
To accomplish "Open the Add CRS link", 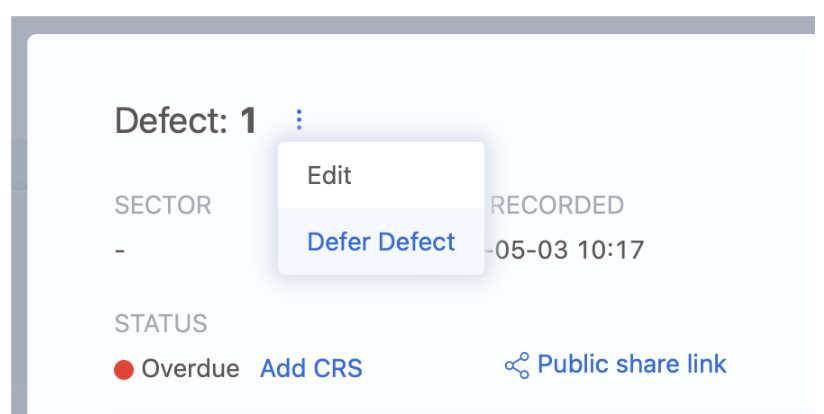I will coord(311,369).
